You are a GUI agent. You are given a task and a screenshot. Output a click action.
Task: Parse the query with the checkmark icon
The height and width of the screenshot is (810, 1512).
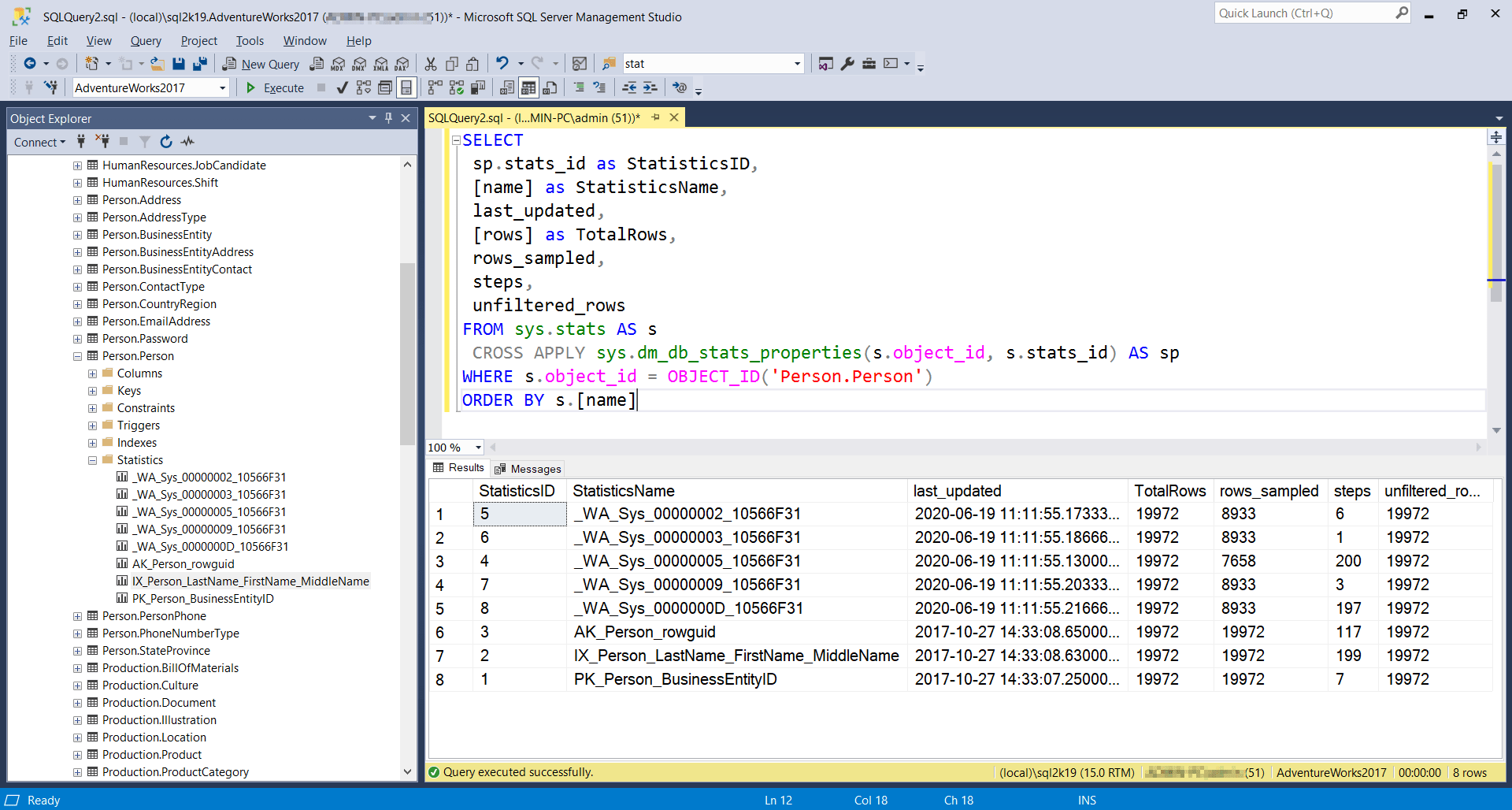342,87
